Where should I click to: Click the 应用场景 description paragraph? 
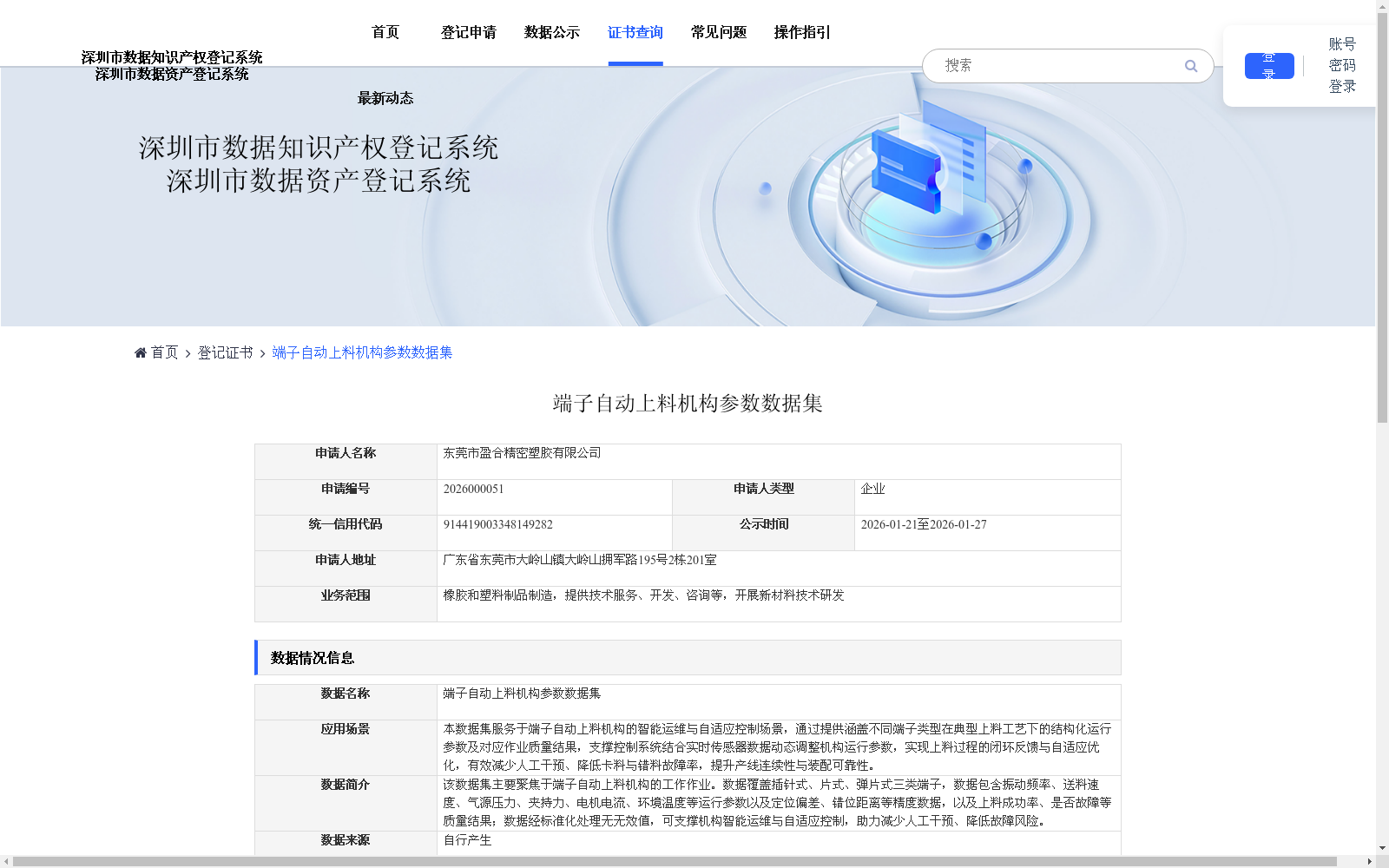(777, 747)
